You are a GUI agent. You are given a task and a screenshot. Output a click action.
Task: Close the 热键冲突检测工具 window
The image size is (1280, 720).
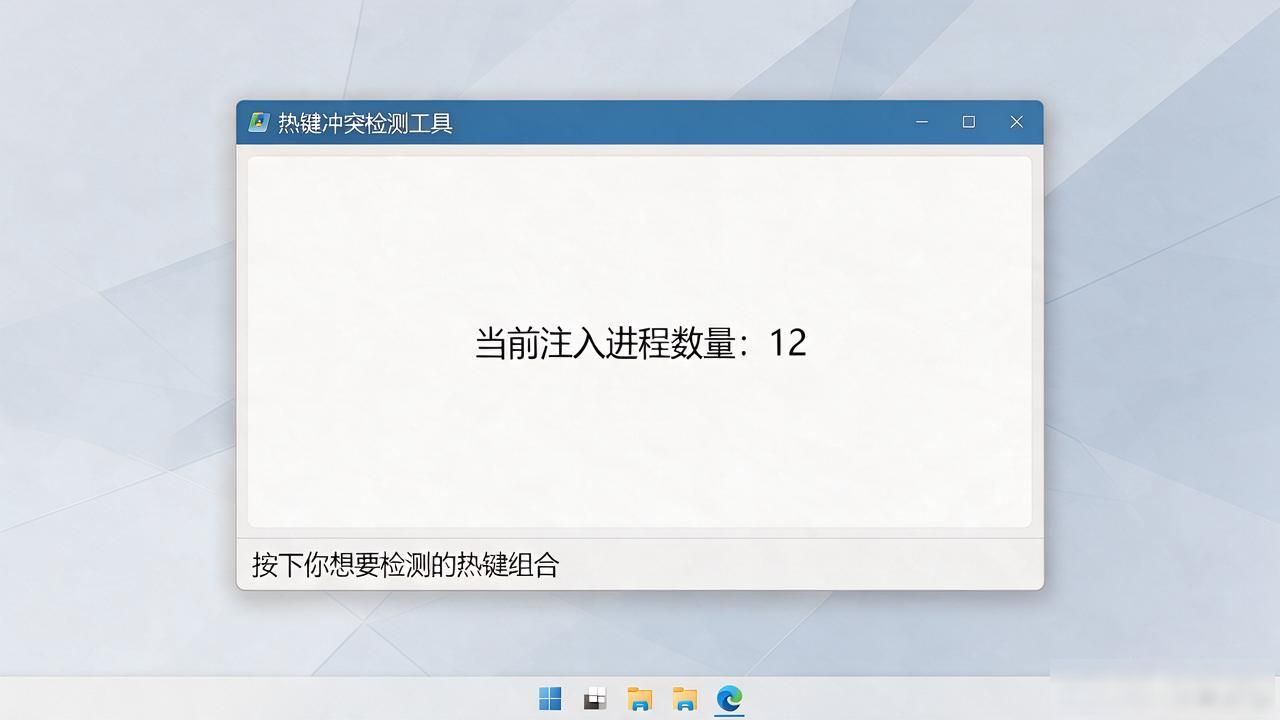point(1016,122)
